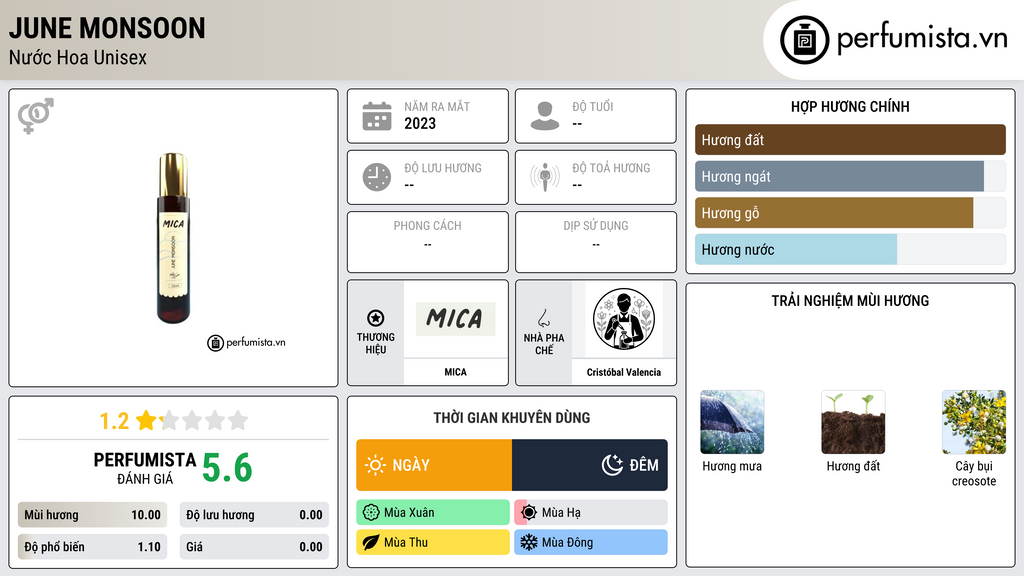Image resolution: width=1024 pixels, height=576 pixels.
Task: Select the Ngày orange time block
Action: pos(434,465)
